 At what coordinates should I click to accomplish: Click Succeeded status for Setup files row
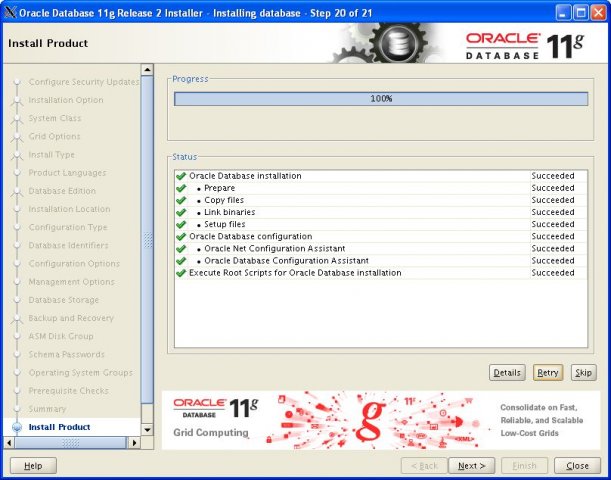[x=553, y=224]
